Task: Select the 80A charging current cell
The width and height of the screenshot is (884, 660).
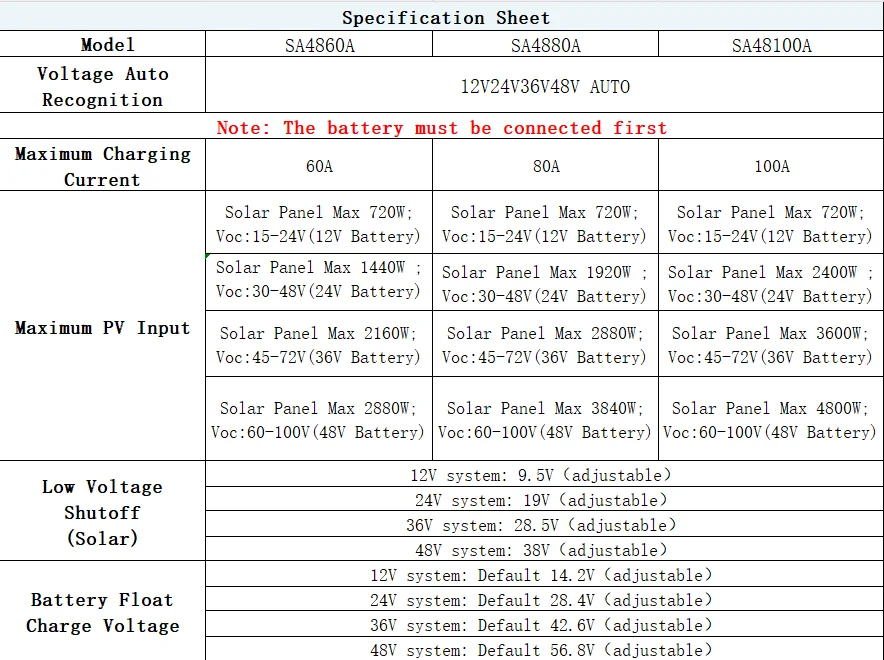Action: coord(545,165)
